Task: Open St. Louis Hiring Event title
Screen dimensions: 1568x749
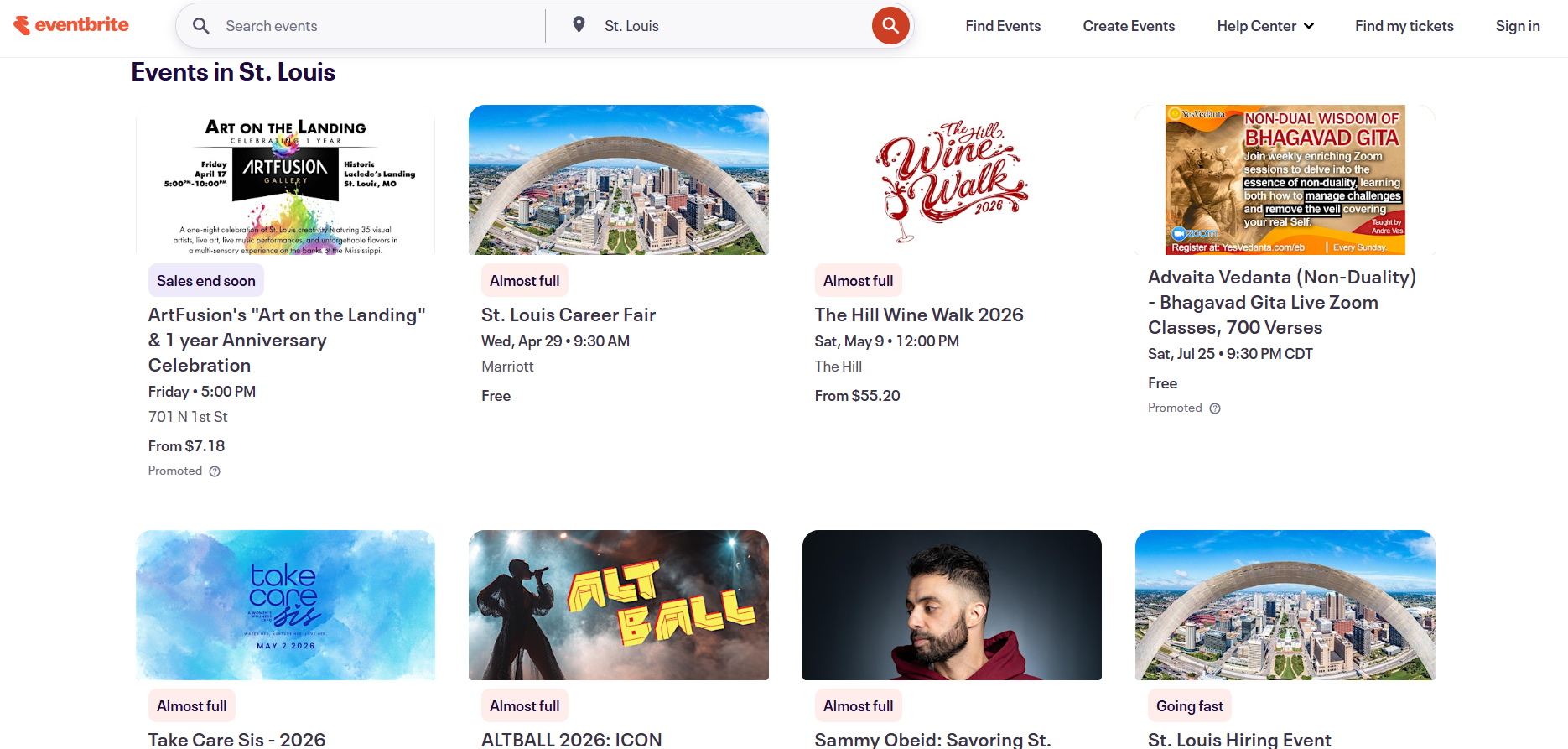Action: click(1239, 739)
